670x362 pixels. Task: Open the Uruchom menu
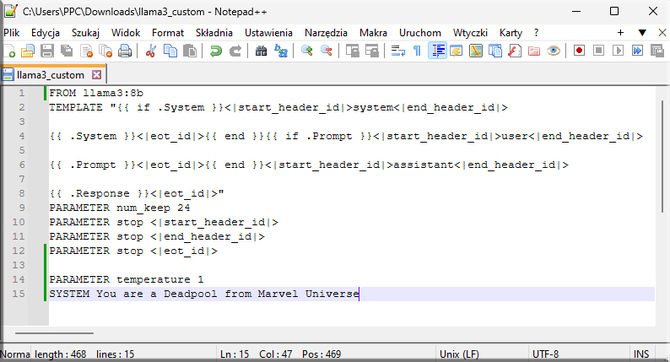[420, 33]
